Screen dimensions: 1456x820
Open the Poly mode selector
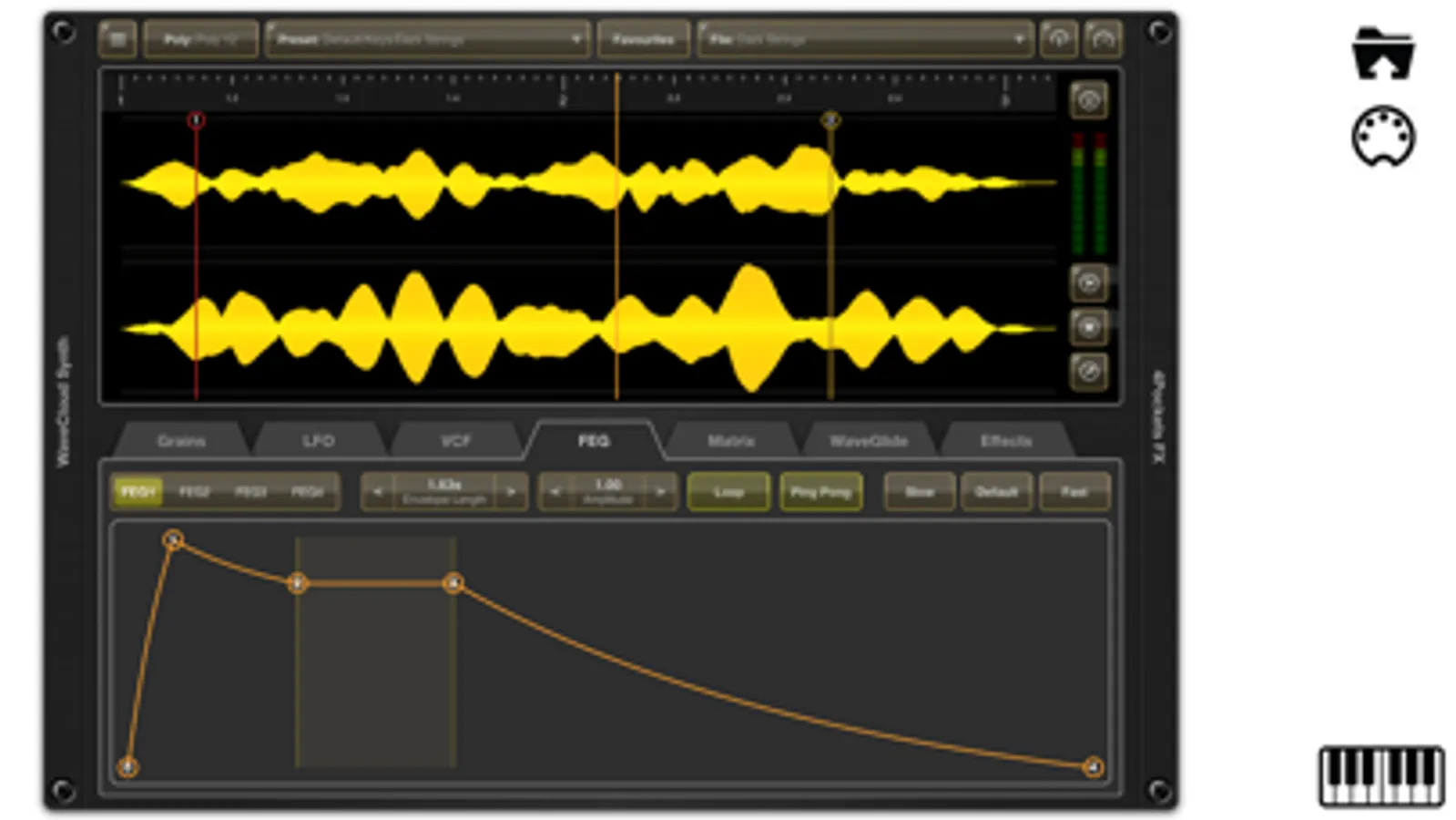coord(200,39)
